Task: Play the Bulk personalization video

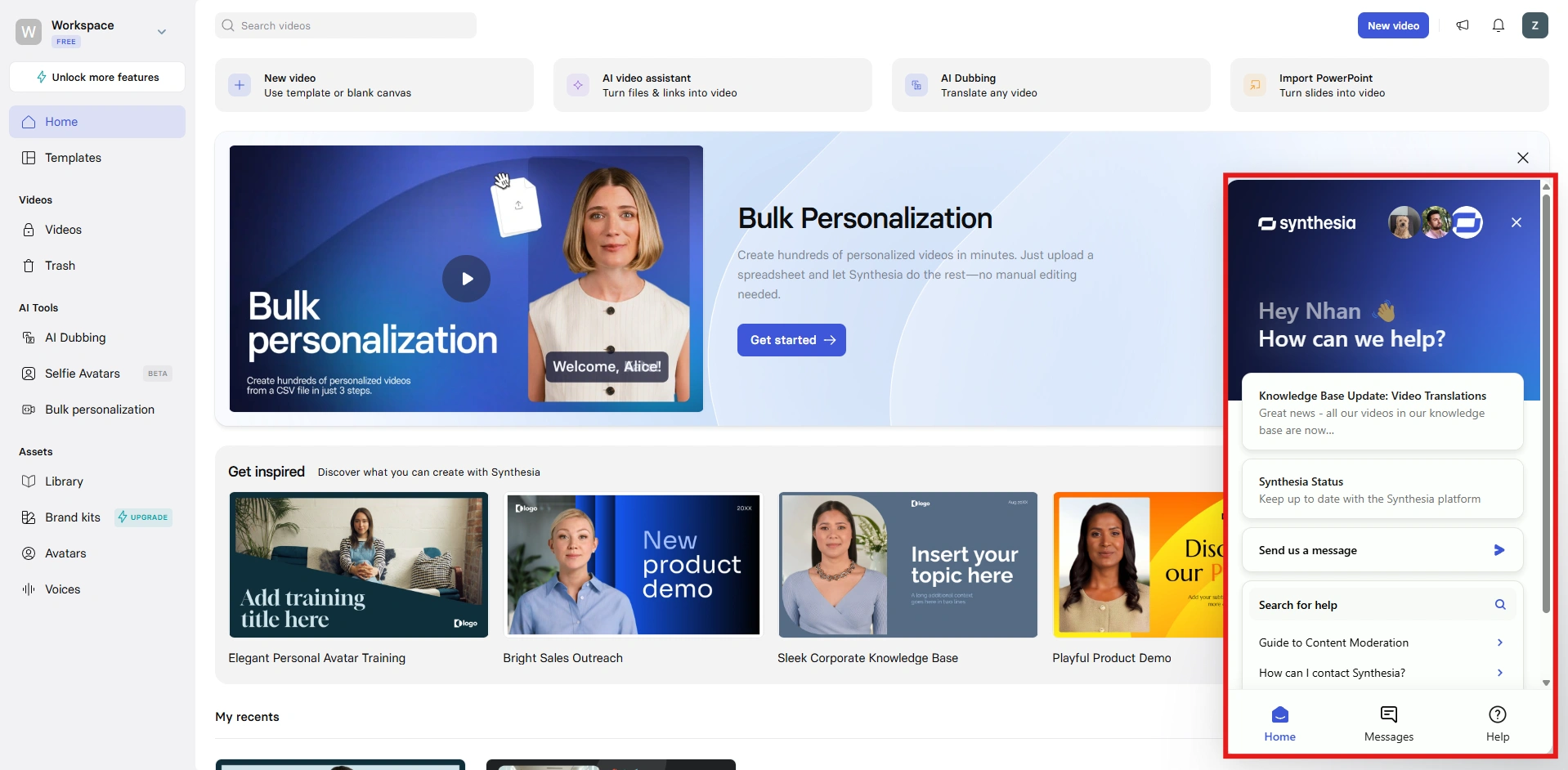Action: pyautogui.click(x=466, y=279)
